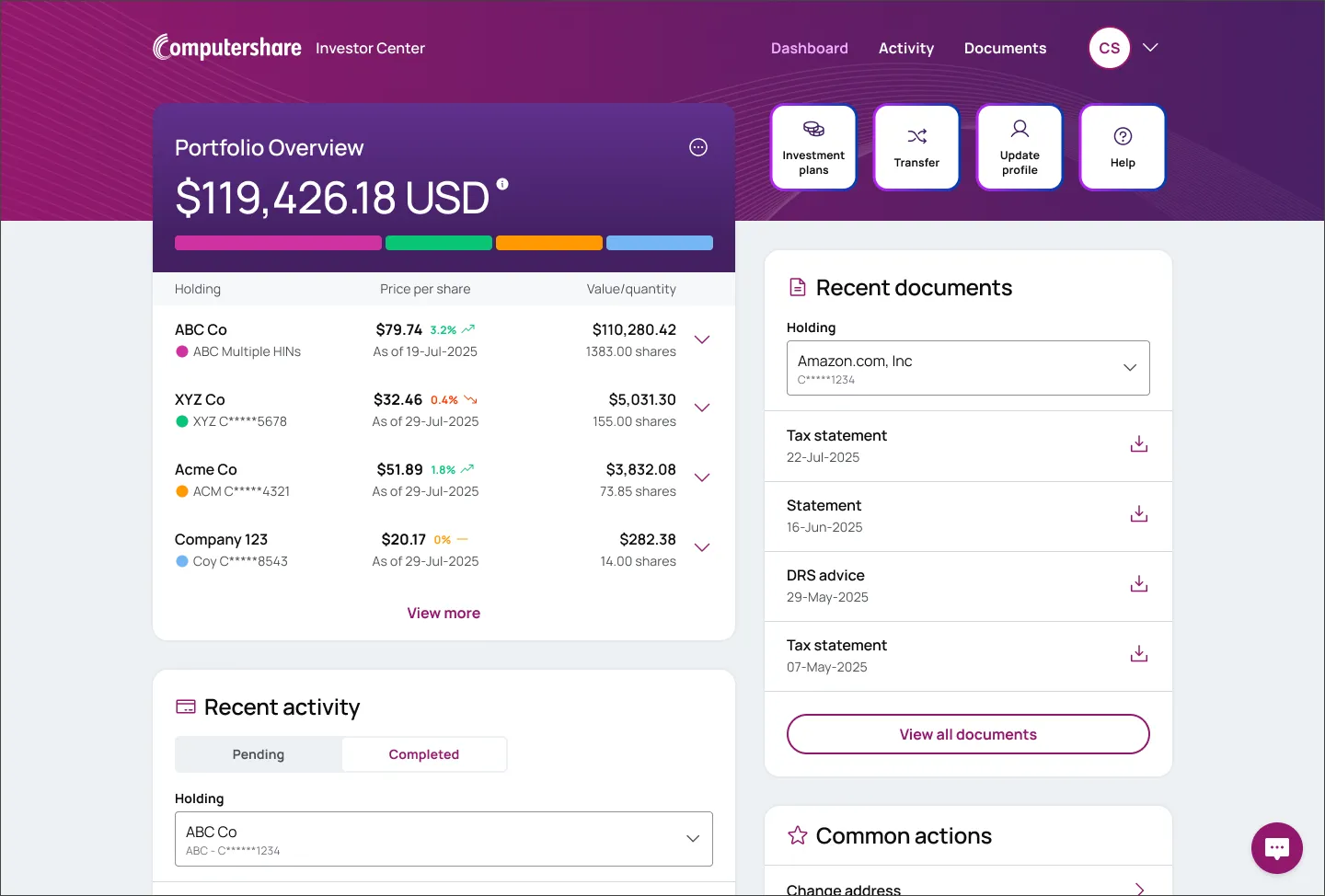The image size is (1325, 896).
Task: Open the Help question mark tile
Action: click(x=1123, y=147)
